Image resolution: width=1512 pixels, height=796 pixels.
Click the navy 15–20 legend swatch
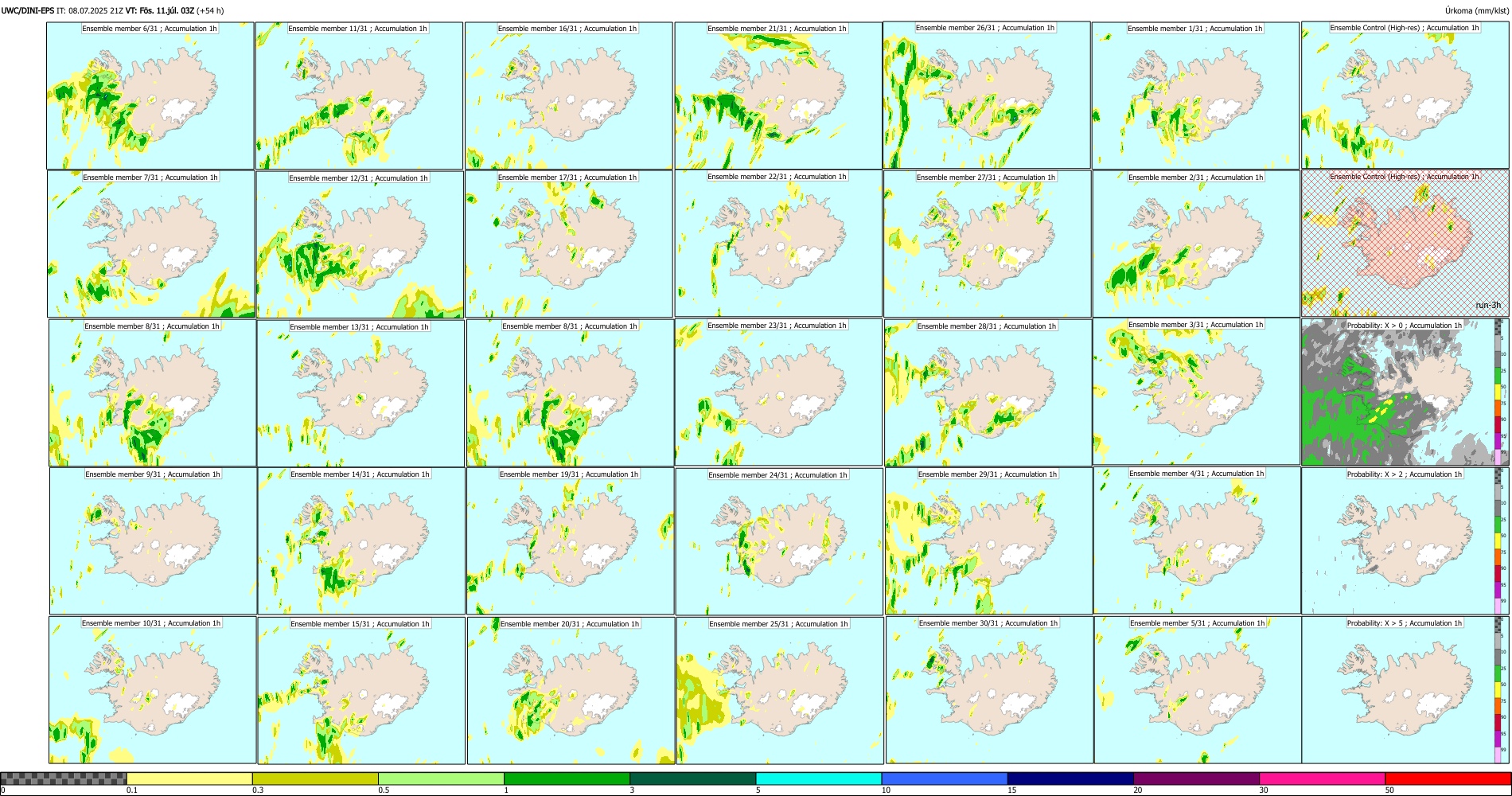[x=1070, y=778]
